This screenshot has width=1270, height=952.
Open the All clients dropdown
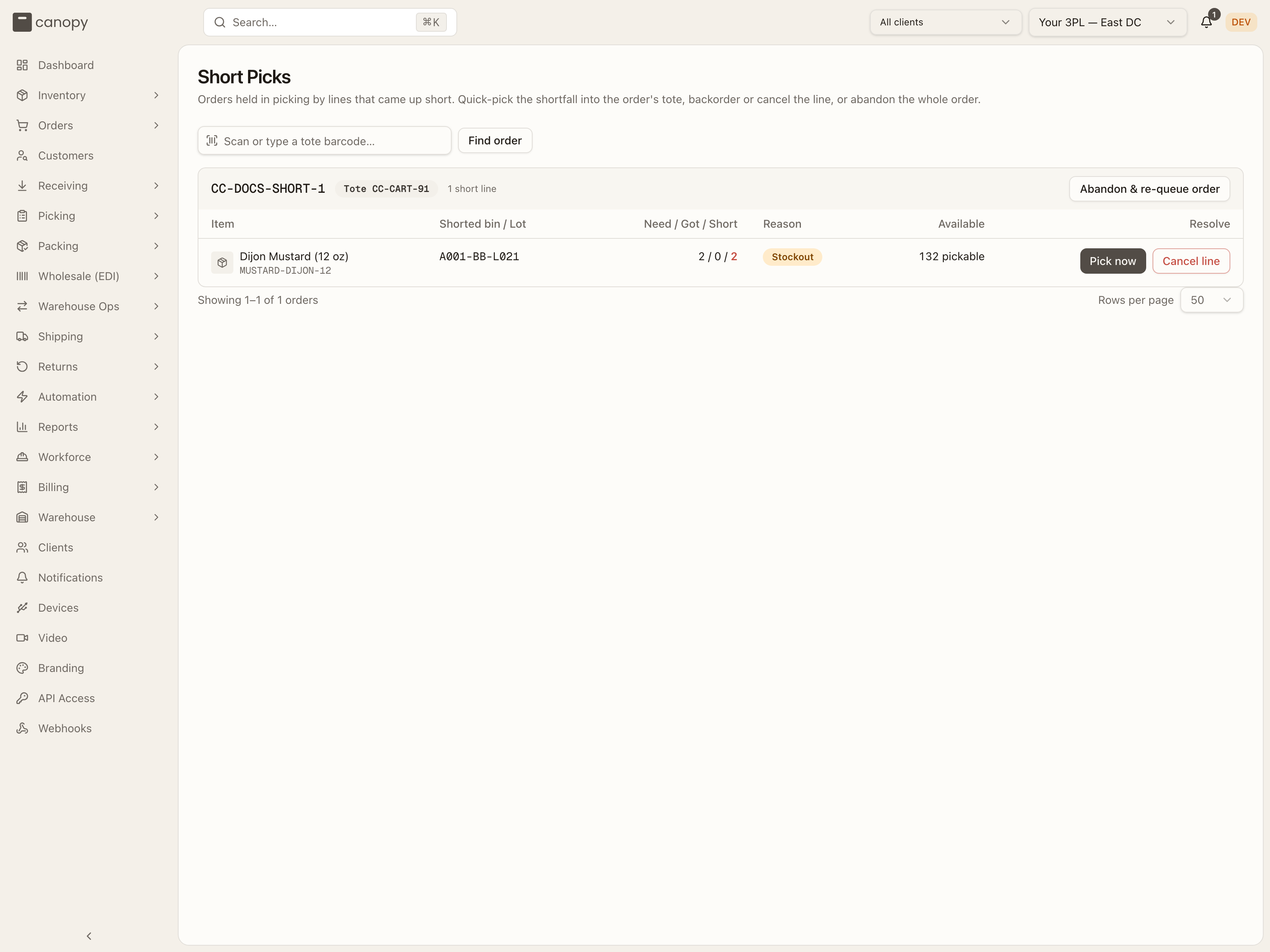point(945,22)
